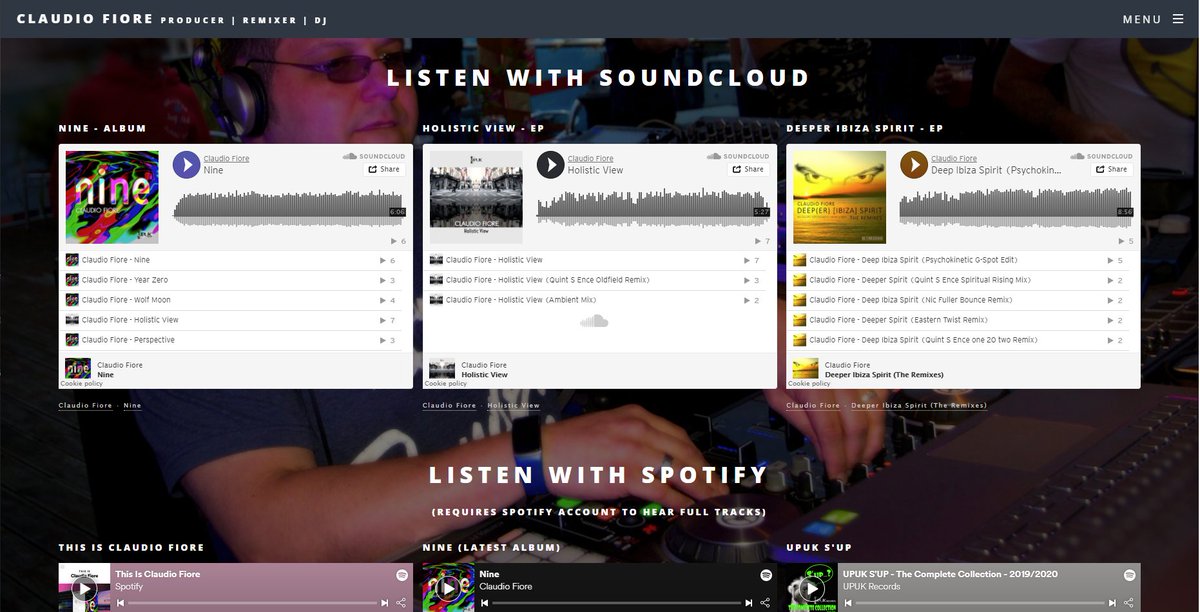Image resolution: width=1200 pixels, height=612 pixels.
Task: Open the MENU at top right
Action: 1140,18
